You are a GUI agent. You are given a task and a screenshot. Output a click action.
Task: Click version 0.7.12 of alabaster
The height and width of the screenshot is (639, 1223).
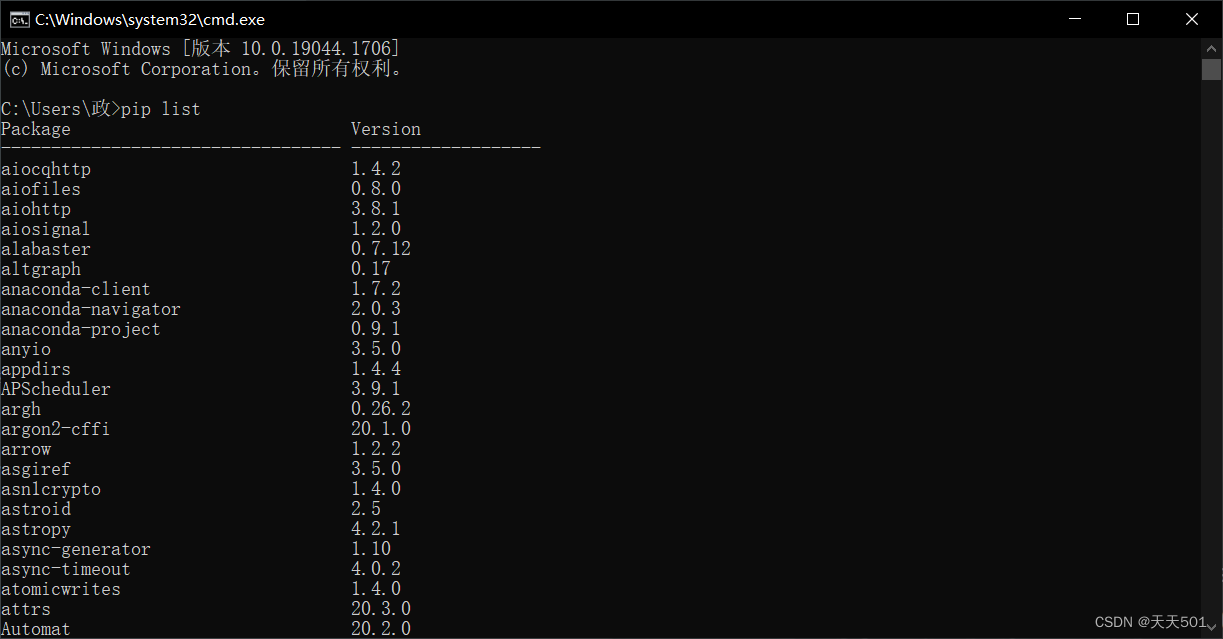tap(381, 249)
